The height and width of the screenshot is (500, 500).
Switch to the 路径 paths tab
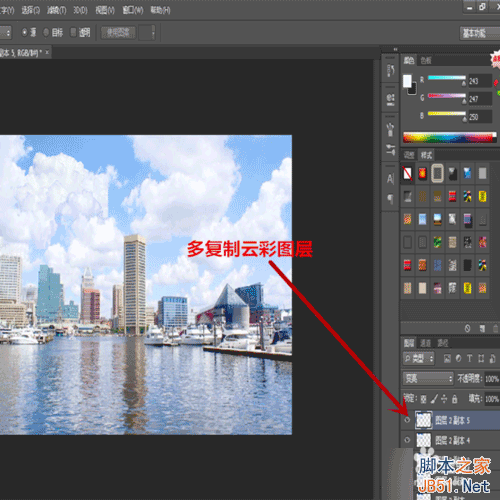tap(443, 343)
